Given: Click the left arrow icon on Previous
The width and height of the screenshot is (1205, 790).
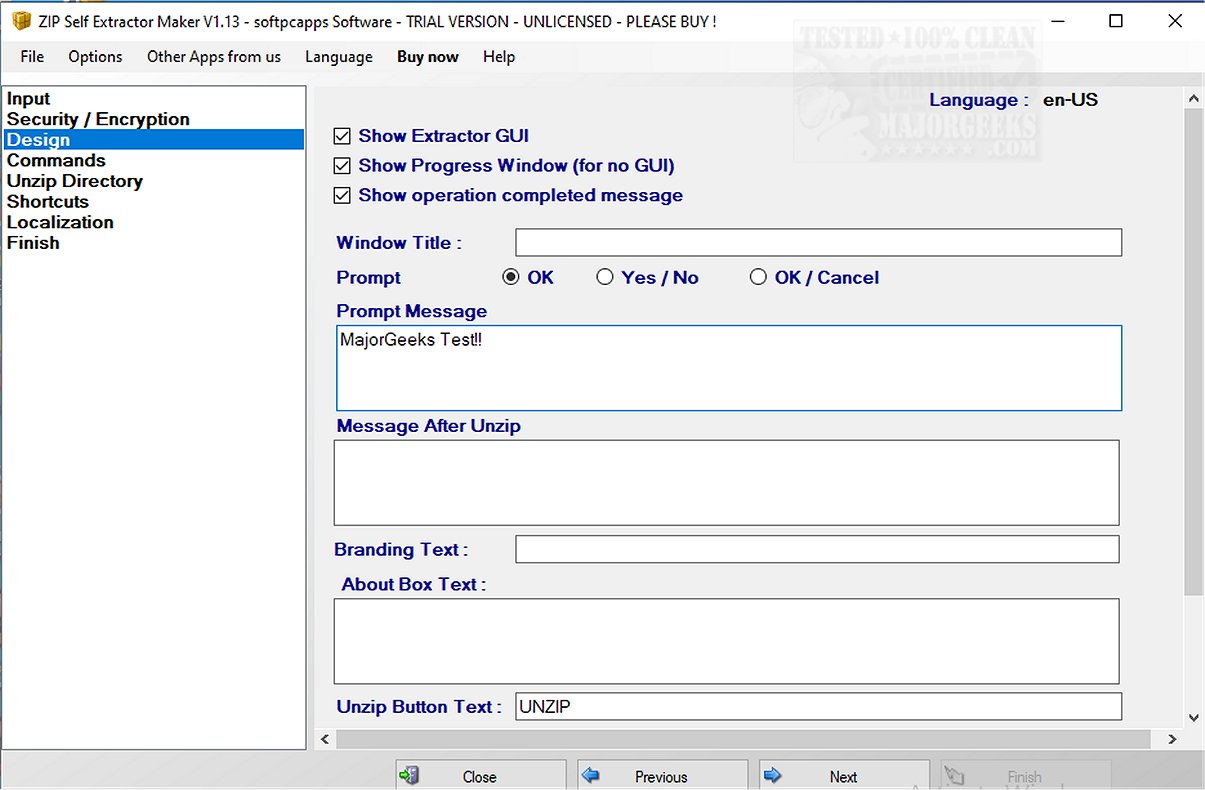Looking at the screenshot, I should (591, 775).
